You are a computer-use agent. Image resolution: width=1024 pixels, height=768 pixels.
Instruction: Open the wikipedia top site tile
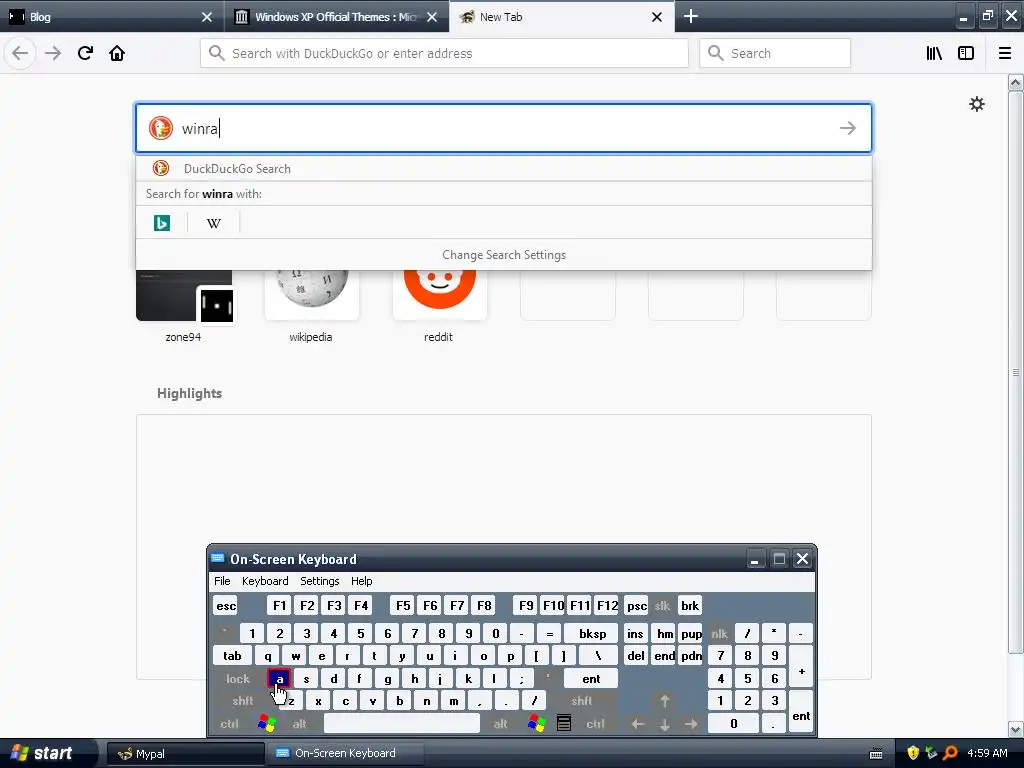[x=312, y=306]
